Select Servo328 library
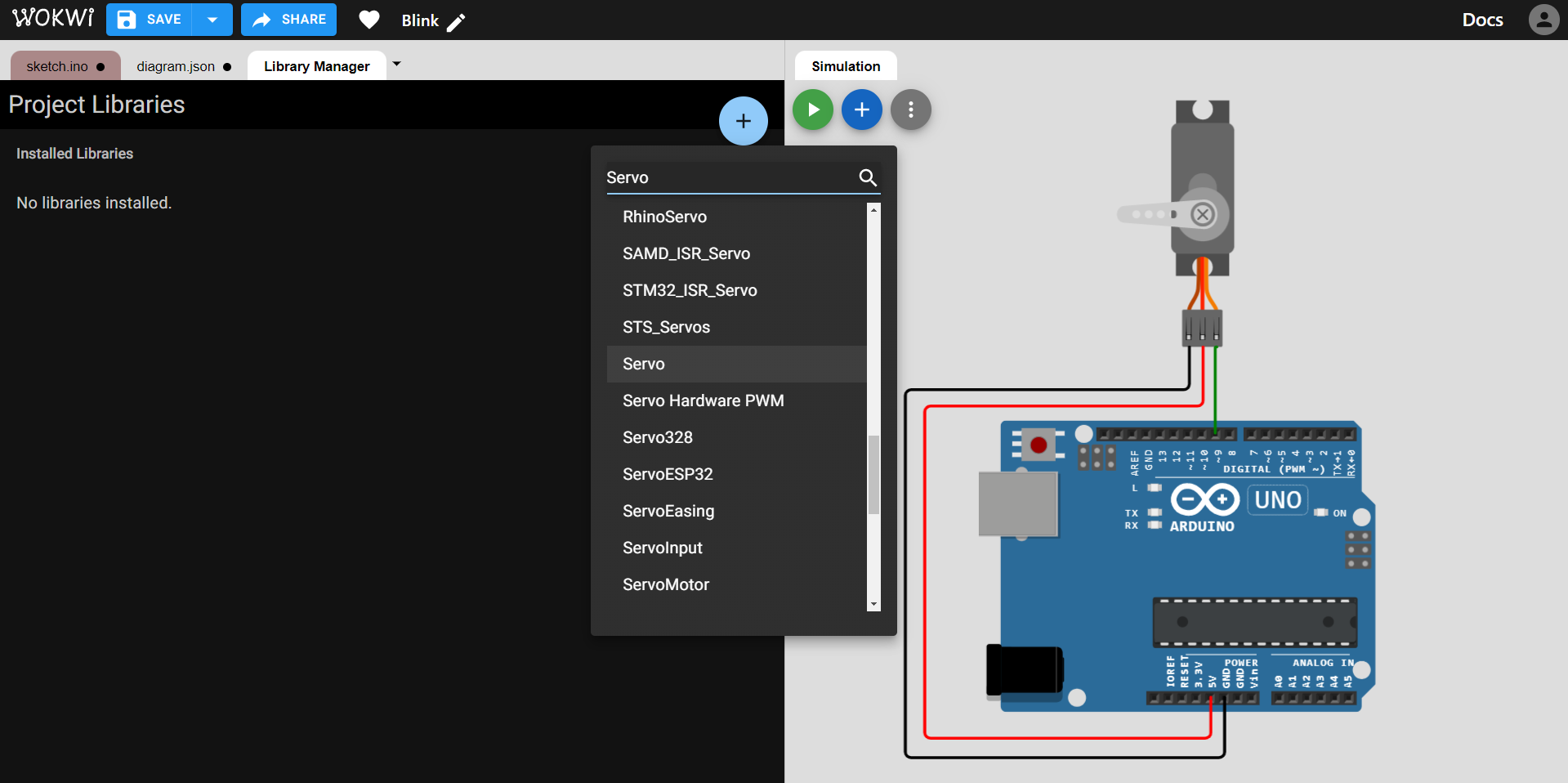The width and height of the screenshot is (1568, 783). coord(736,437)
